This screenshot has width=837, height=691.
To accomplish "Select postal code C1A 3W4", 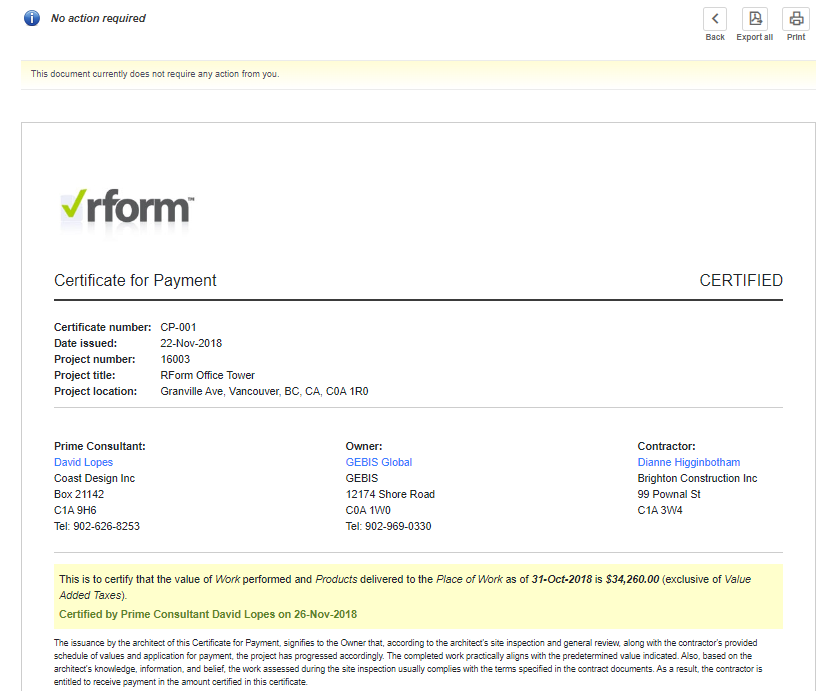I will point(660,511).
